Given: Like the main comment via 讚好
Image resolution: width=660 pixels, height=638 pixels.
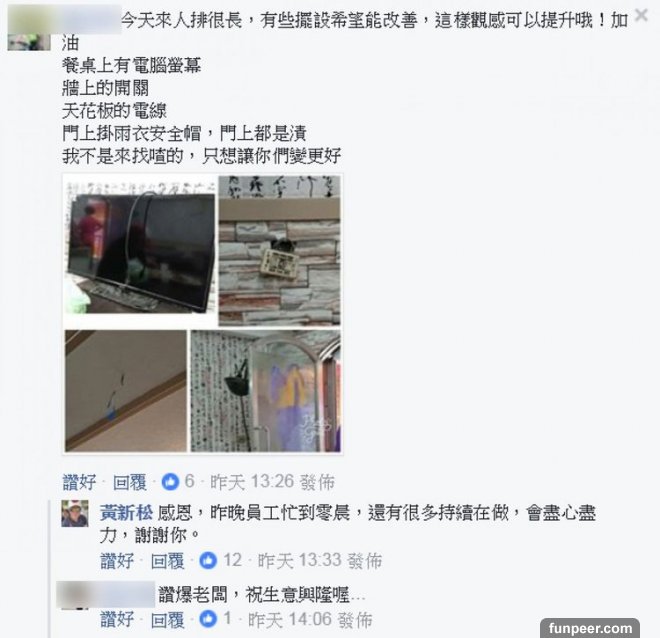Looking at the screenshot, I should (x=79, y=482).
